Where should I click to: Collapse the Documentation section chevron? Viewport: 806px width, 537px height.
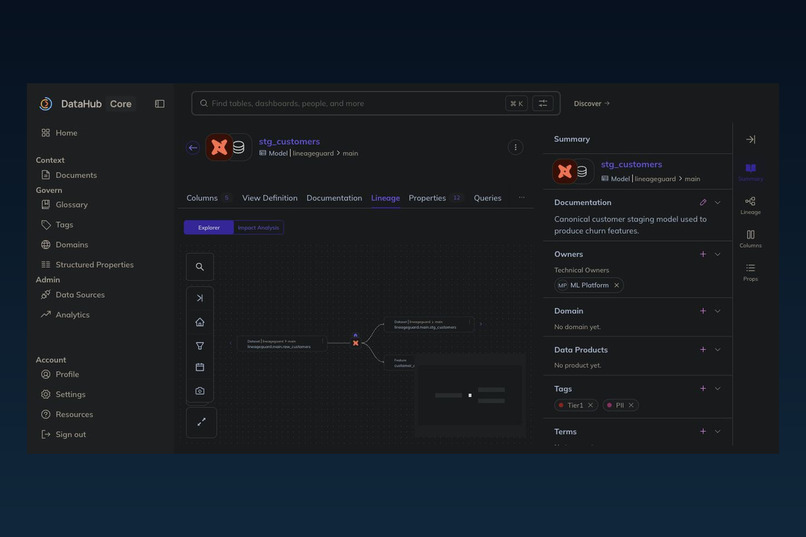click(x=718, y=202)
